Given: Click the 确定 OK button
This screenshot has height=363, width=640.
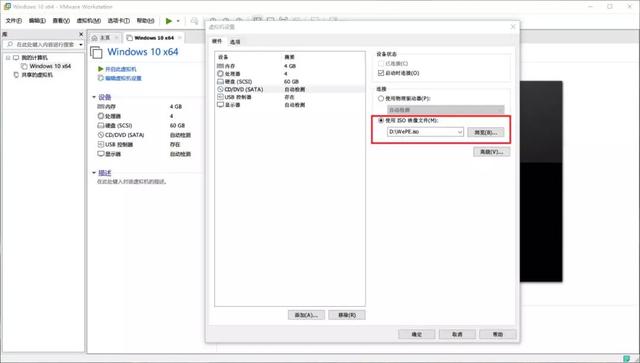Looking at the screenshot, I should (x=417, y=334).
